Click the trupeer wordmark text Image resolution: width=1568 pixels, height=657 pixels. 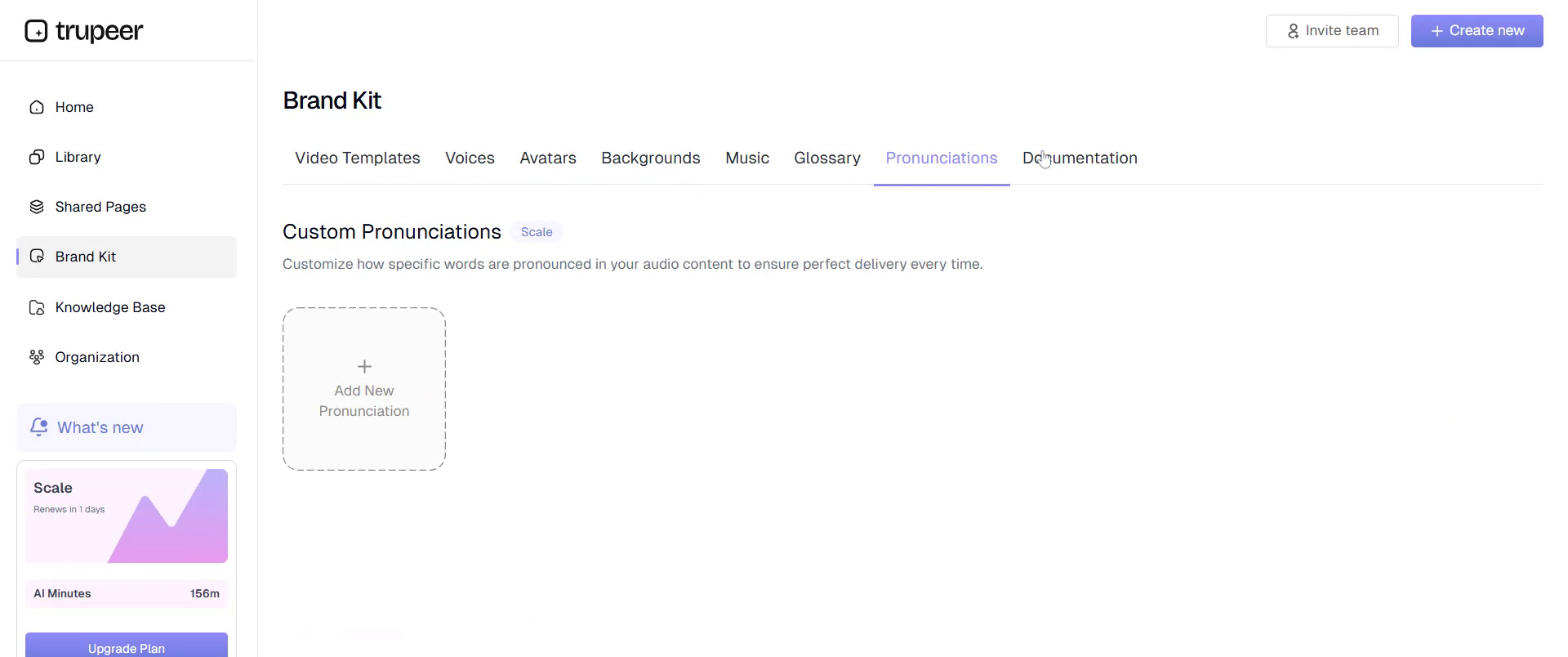point(100,32)
